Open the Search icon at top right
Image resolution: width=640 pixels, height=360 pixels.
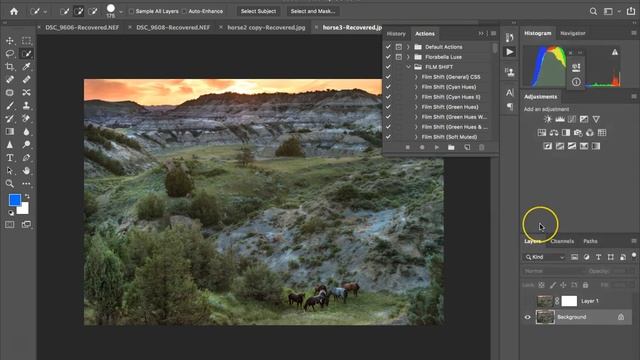(593, 11)
